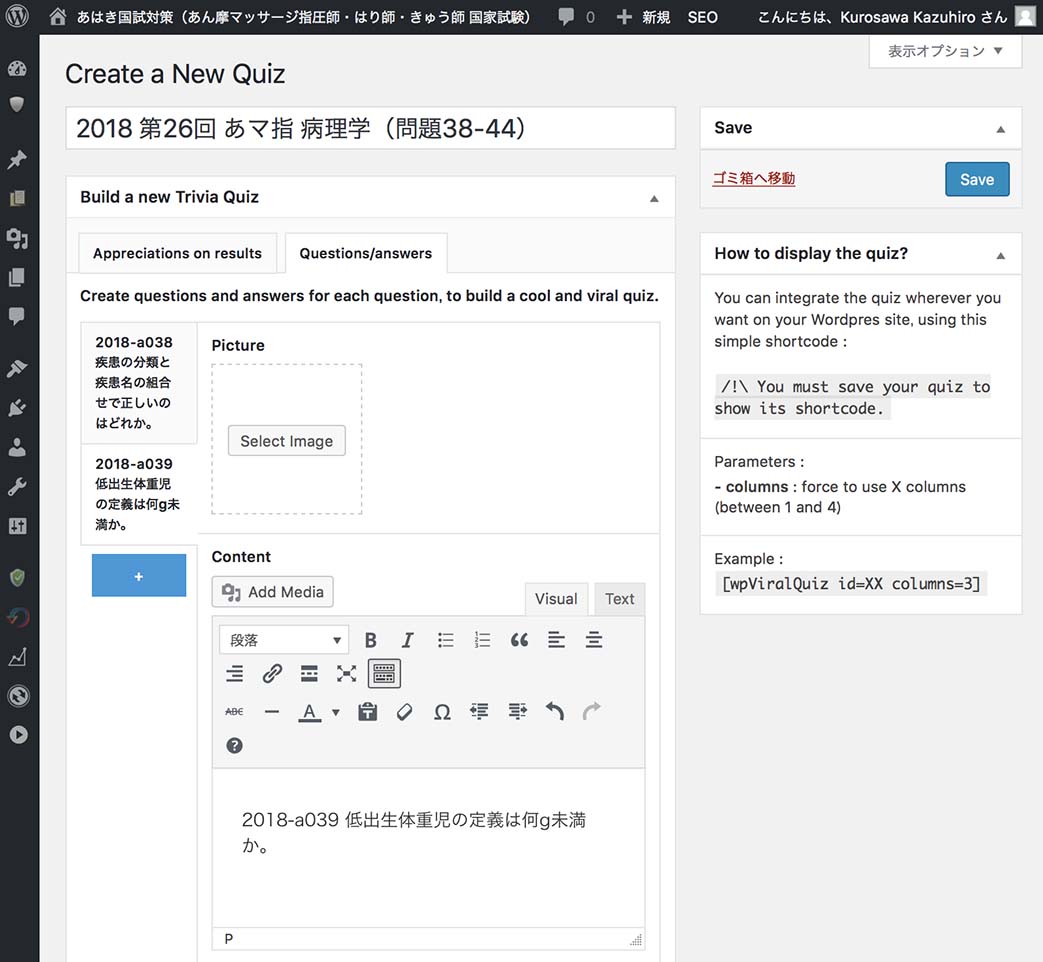This screenshot has width=1043, height=962.
Task: Click the blue Save button
Action: coord(976,180)
